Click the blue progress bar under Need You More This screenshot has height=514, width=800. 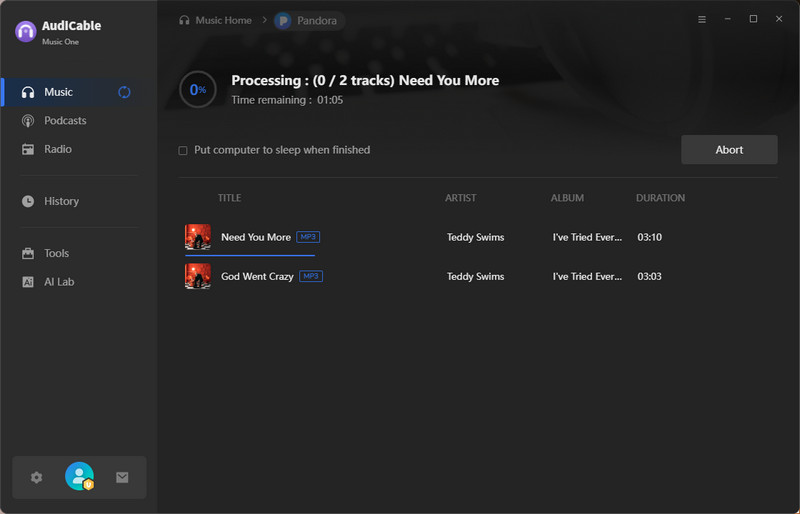250,255
